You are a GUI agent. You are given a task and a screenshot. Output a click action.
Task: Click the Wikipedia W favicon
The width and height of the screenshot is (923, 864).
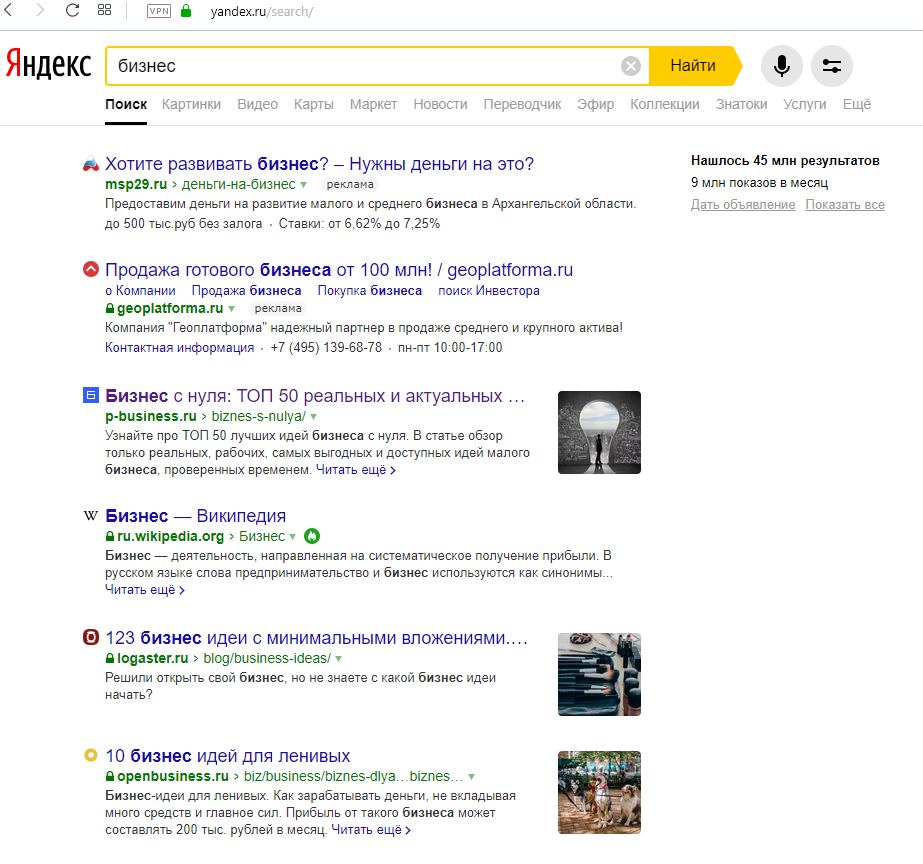(x=91, y=516)
